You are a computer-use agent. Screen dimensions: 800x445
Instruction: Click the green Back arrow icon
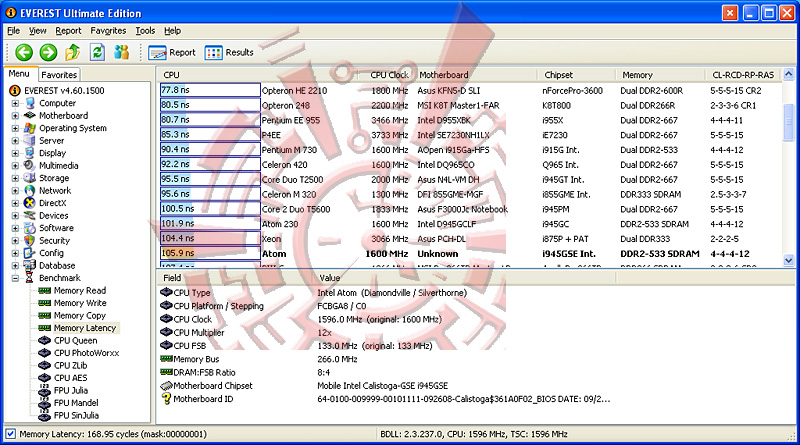point(23,52)
